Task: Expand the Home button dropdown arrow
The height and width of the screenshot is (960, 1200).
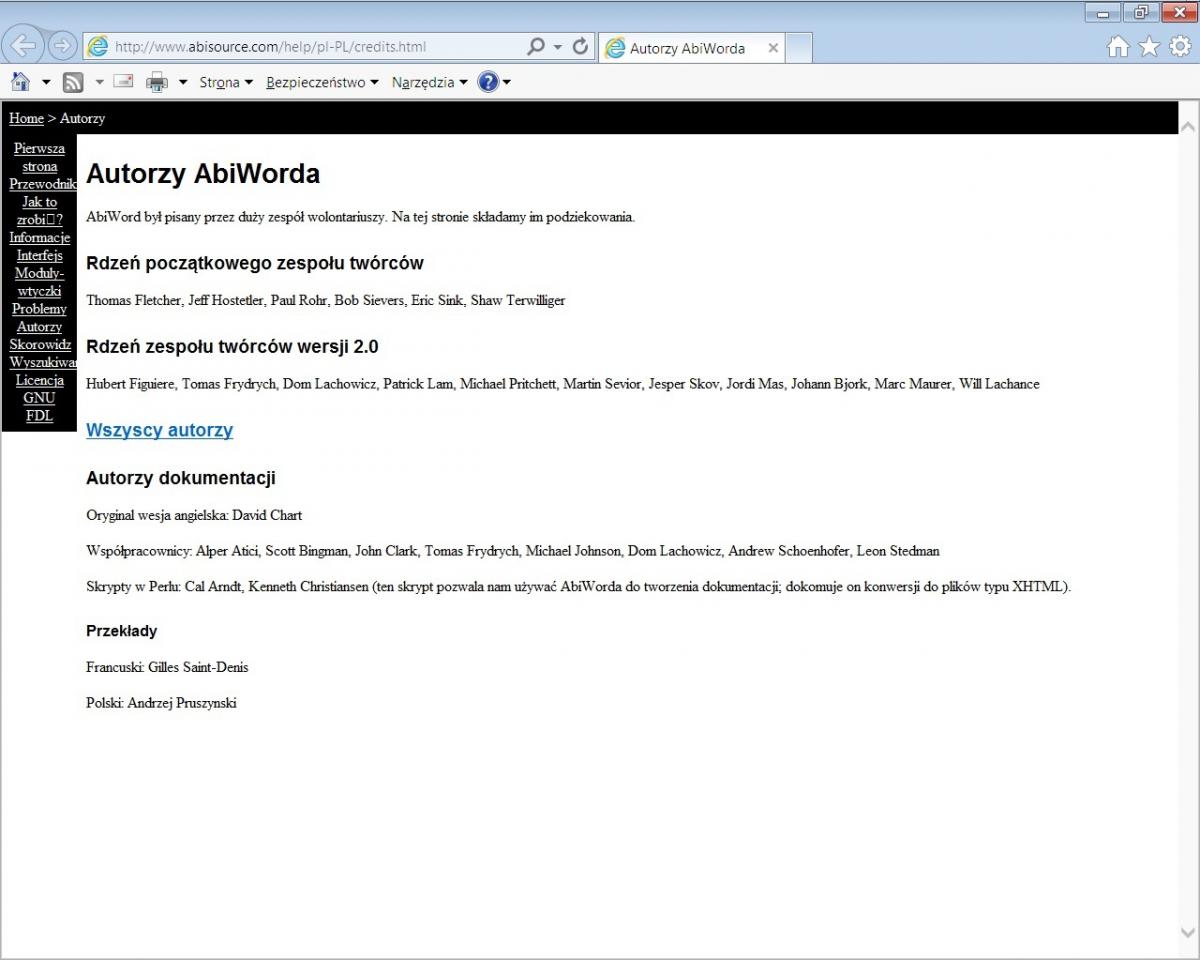Action: click(x=46, y=82)
